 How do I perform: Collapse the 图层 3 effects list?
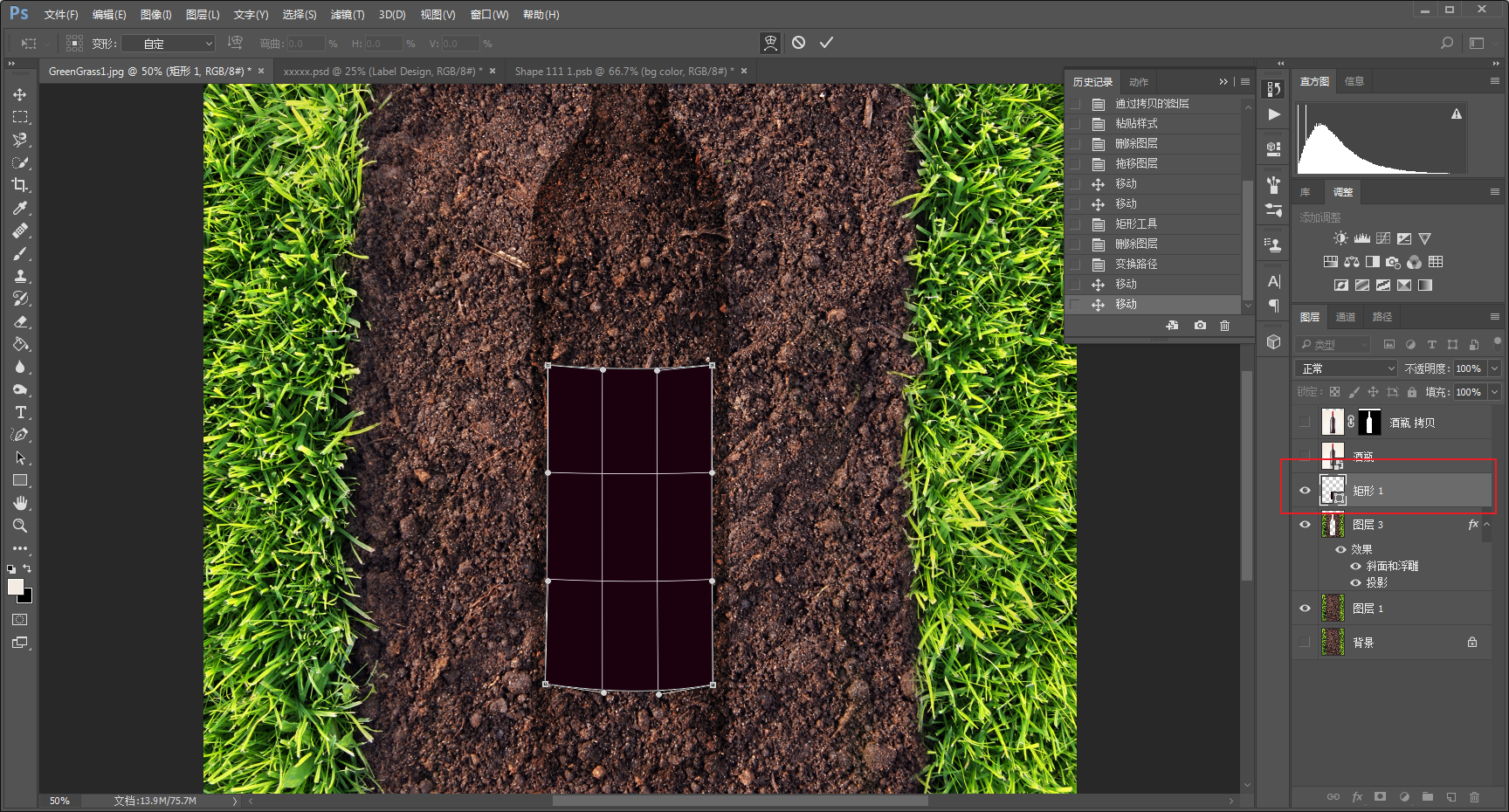1487,525
